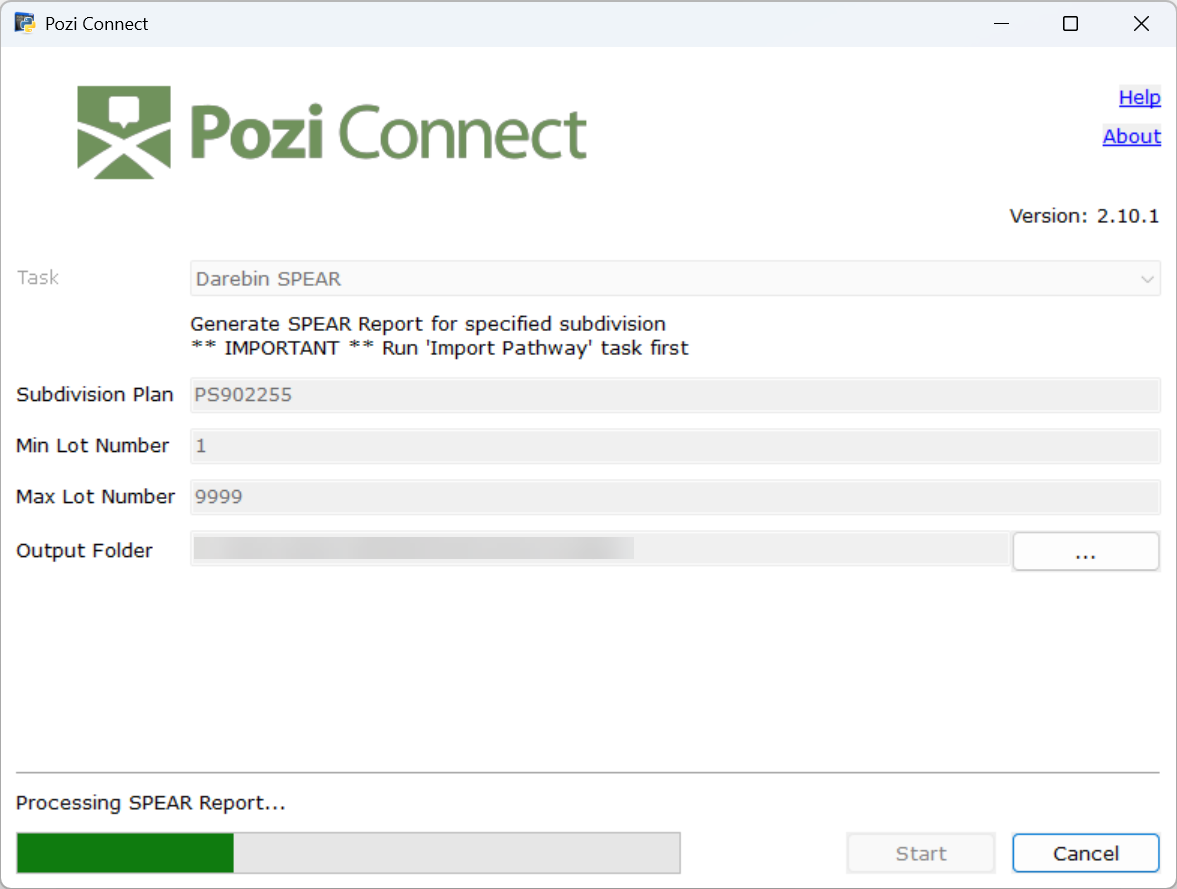Image resolution: width=1177 pixels, height=889 pixels.
Task: Minimize the Pozi Connect window
Action: point(1001,23)
